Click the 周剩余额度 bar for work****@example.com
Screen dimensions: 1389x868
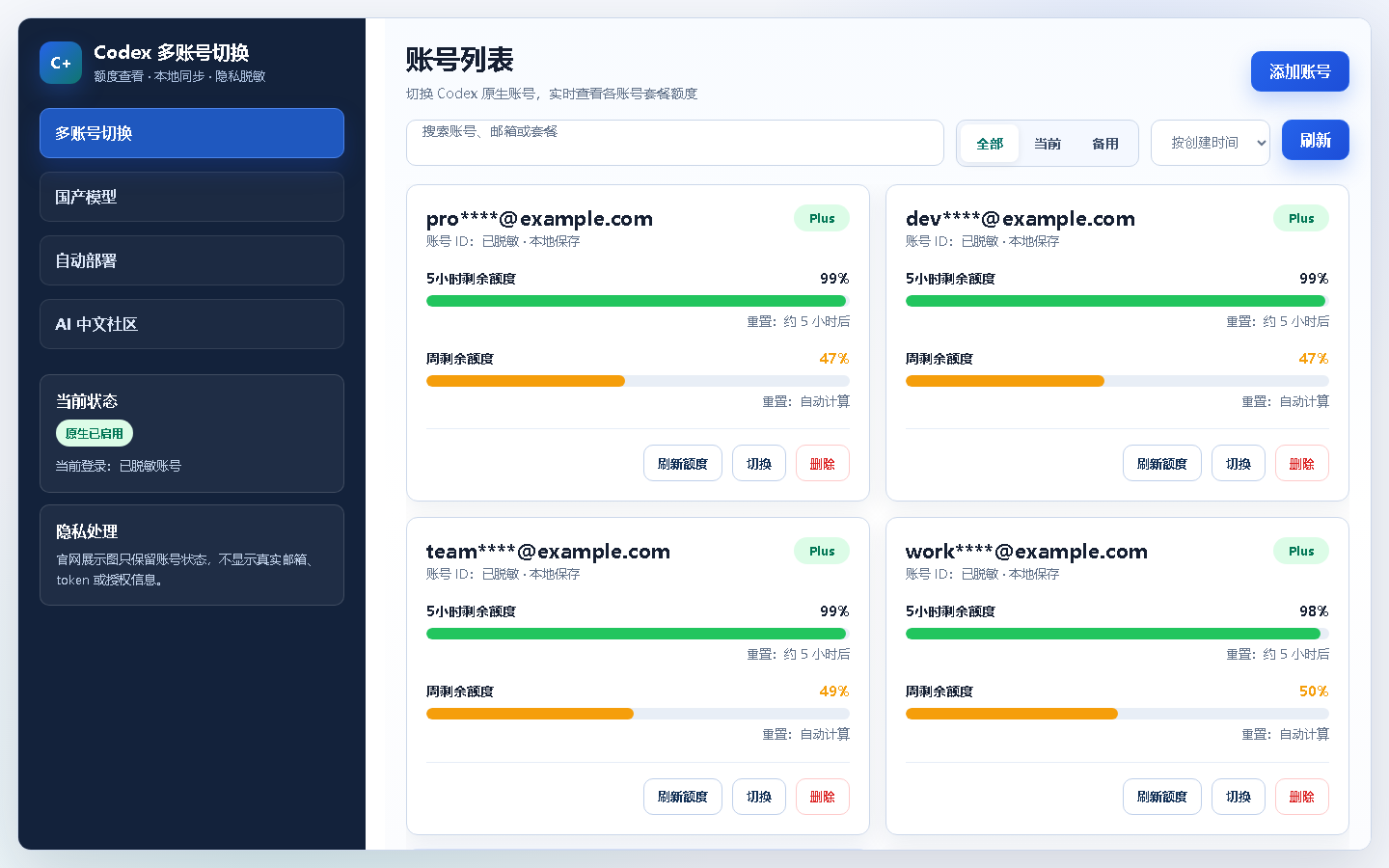tap(1117, 714)
